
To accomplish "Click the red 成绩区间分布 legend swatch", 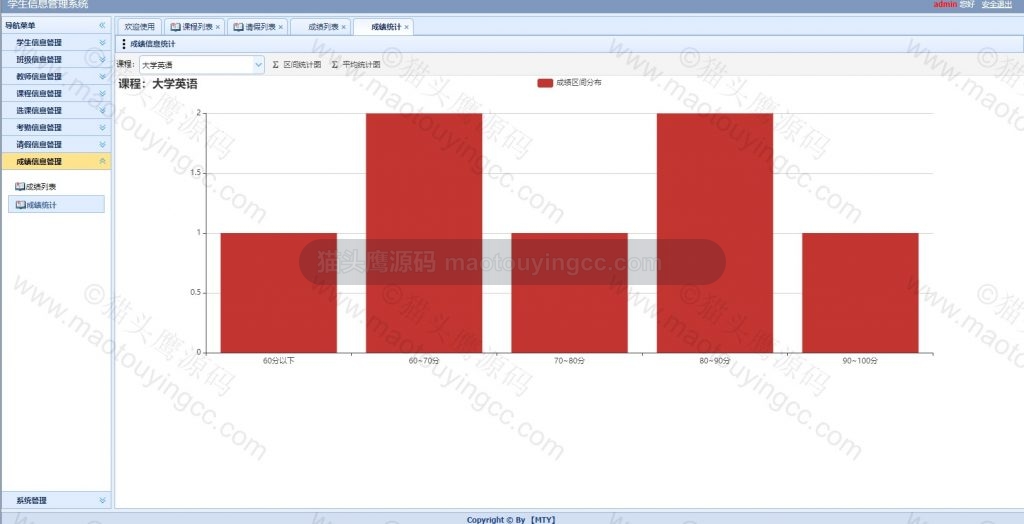I will [545, 83].
